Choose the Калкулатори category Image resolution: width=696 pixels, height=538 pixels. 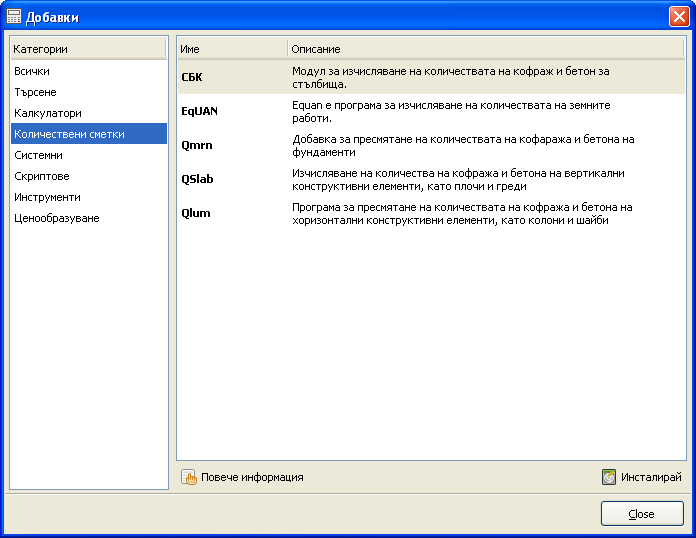point(48,113)
